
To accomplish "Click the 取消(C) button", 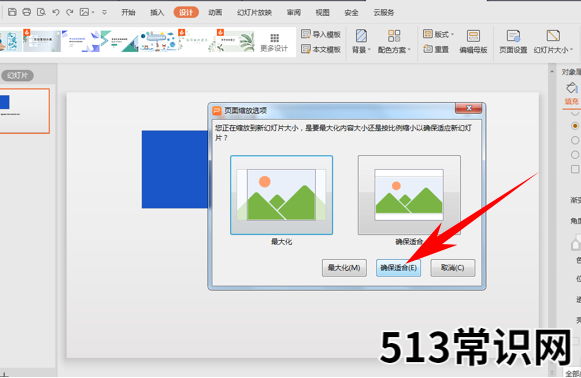I will (x=452, y=268).
